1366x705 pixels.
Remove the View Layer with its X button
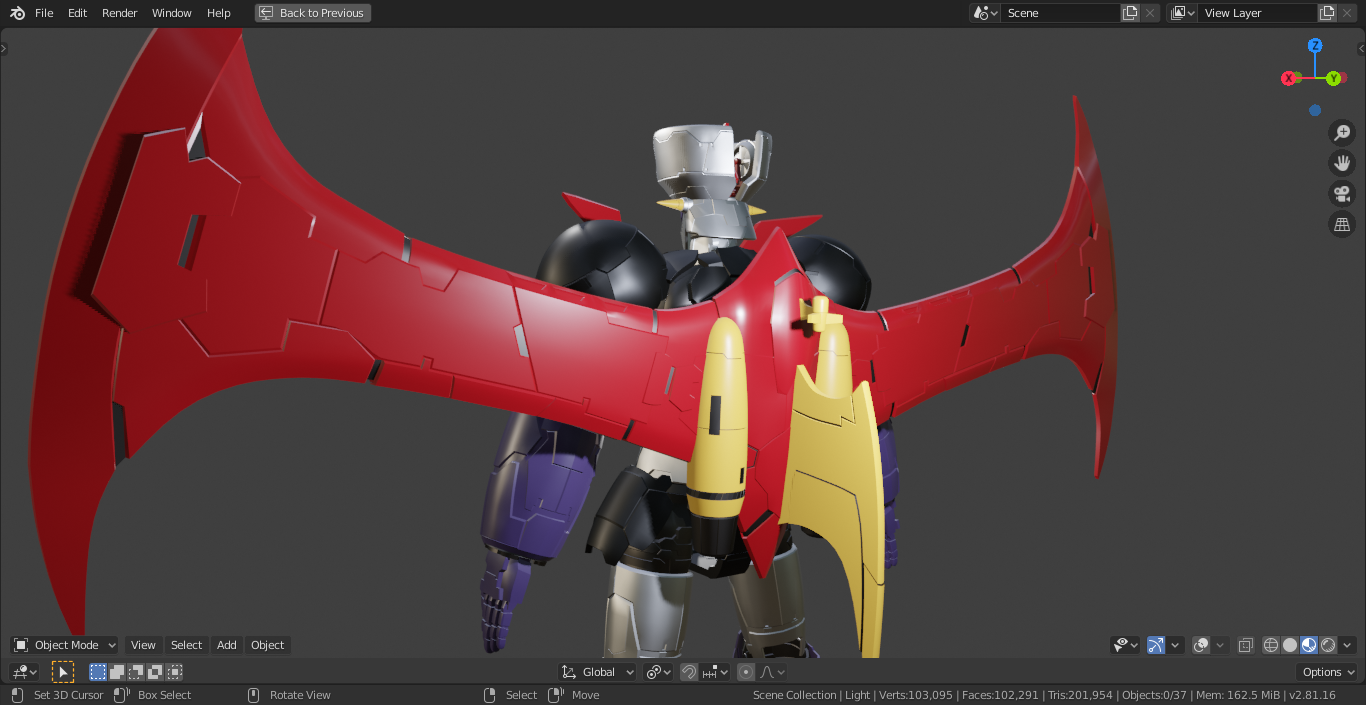(1347, 13)
